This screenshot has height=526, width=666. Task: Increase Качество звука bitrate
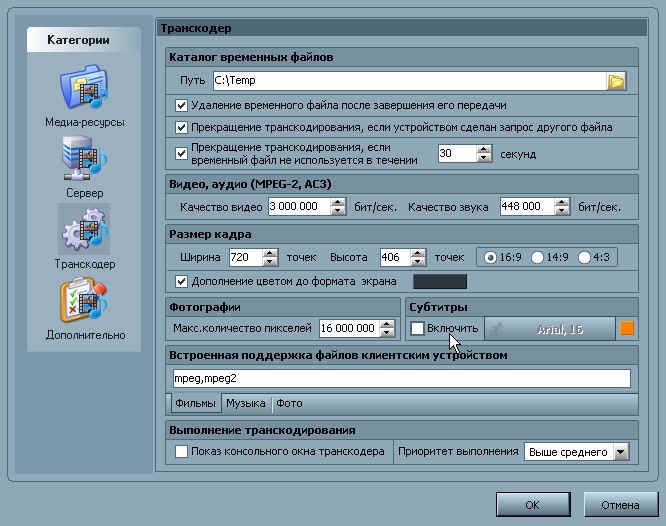(562, 203)
